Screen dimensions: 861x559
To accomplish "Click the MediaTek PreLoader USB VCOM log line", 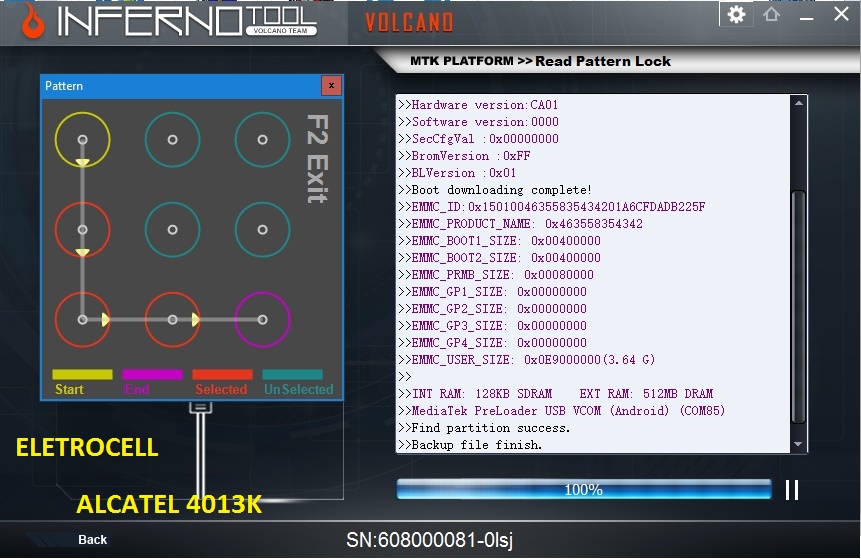I will click(562, 411).
